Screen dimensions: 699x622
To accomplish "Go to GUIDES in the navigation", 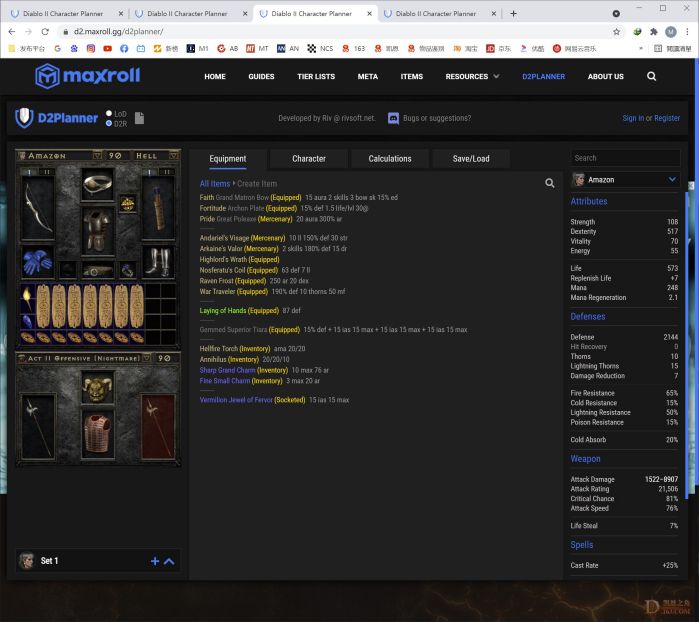I will click(x=261, y=76).
